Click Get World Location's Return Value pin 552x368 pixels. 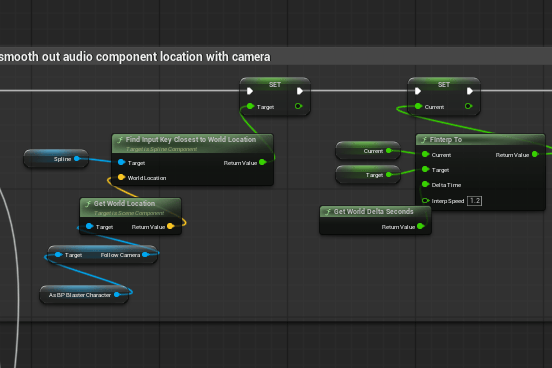tap(170, 226)
